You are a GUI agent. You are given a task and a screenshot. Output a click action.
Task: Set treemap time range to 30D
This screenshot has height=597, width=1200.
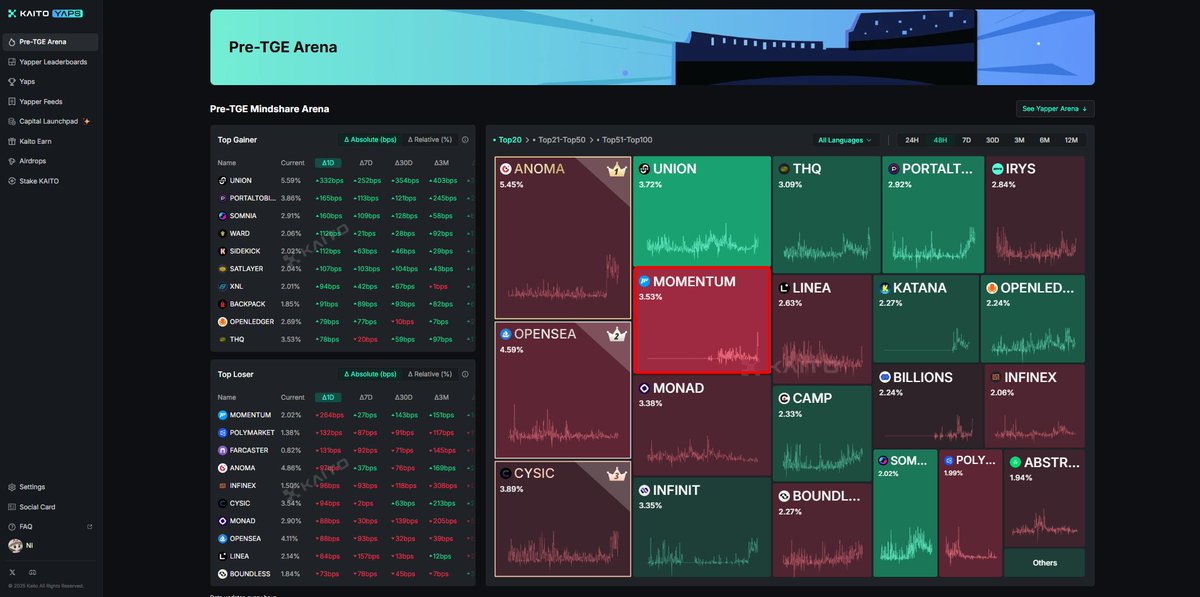coord(992,140)
